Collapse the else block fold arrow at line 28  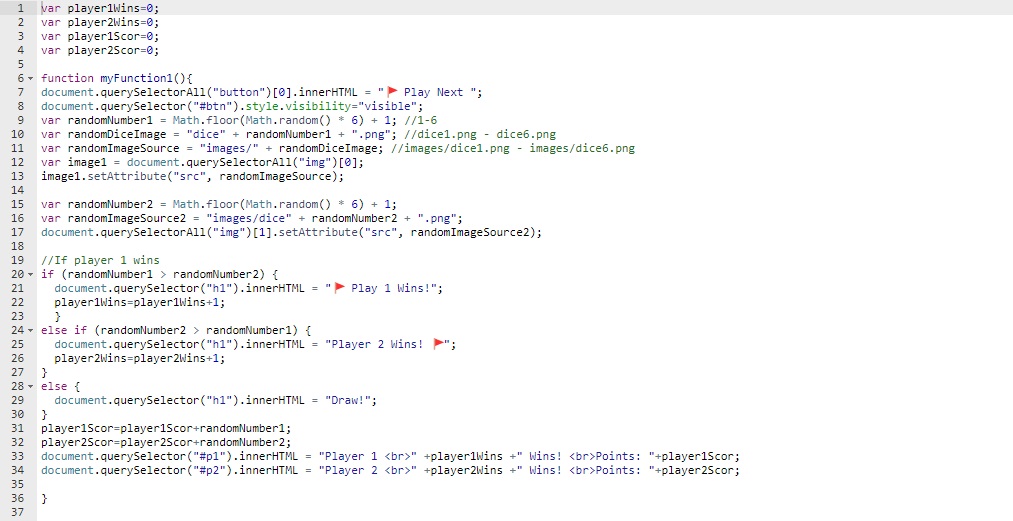point(30,387)
